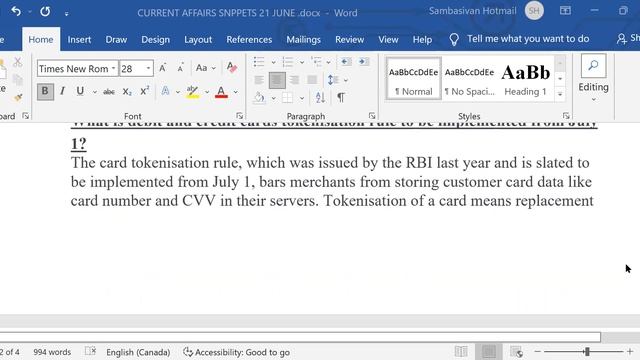
Task: Toggle Underline formatting
Action: (x=80, y=91)
